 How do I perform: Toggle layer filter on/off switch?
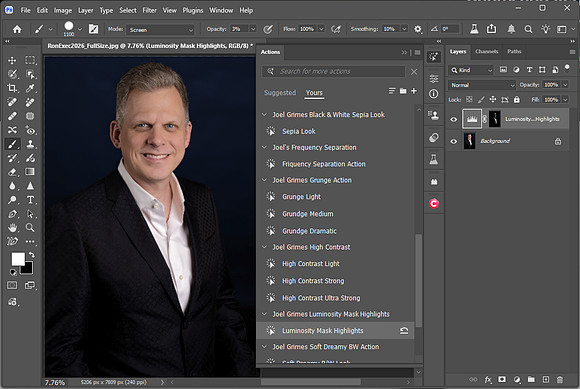[567, 68]
